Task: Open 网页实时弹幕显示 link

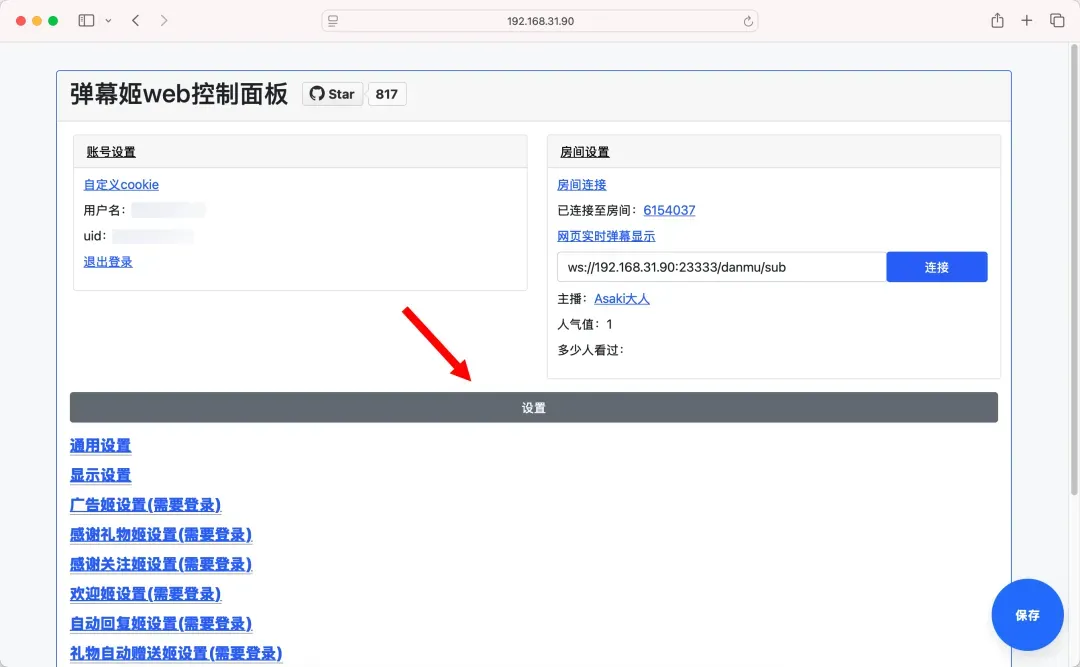Action: coord(606,236)
